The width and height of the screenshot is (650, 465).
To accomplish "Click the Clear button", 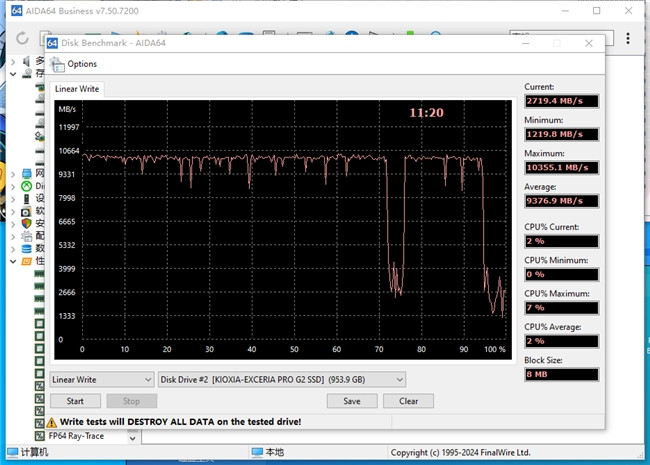I will [408, 401].
